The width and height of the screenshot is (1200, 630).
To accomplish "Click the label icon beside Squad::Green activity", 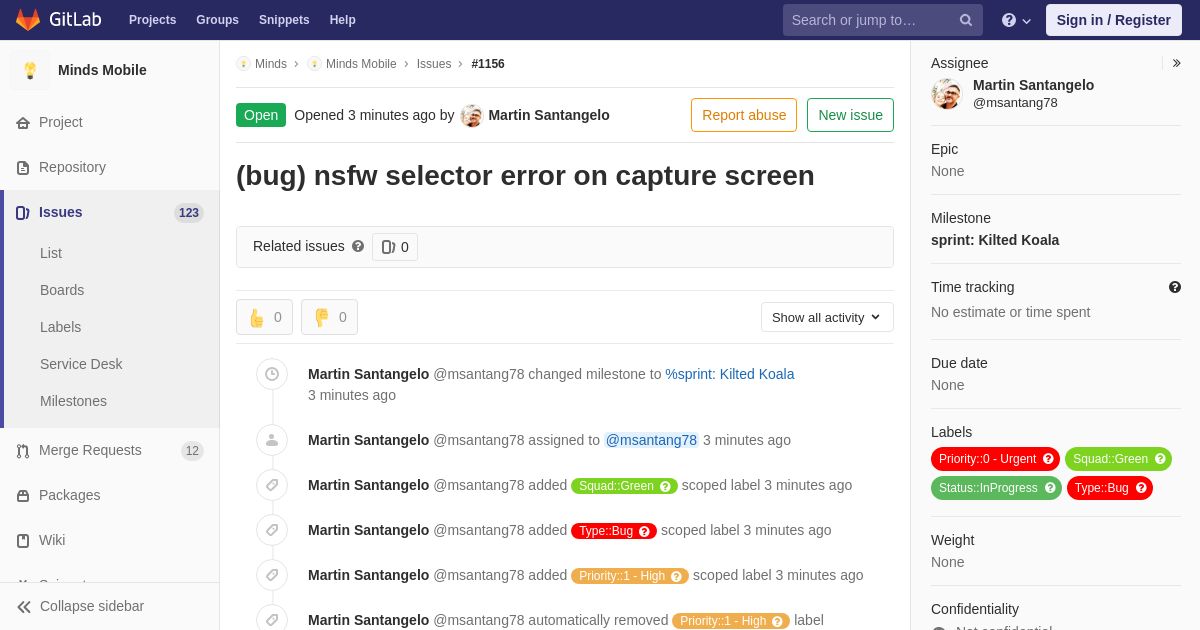I will (x=272, y=485).
